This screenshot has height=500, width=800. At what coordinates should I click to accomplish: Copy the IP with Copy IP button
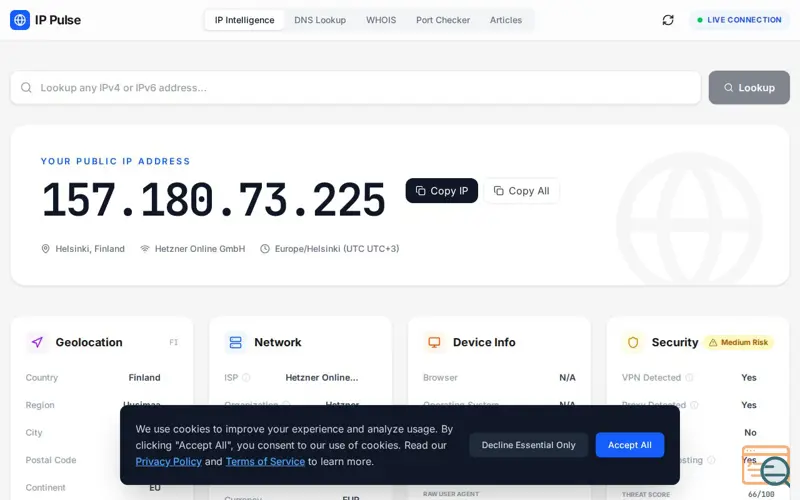click(x=442, y=191)
